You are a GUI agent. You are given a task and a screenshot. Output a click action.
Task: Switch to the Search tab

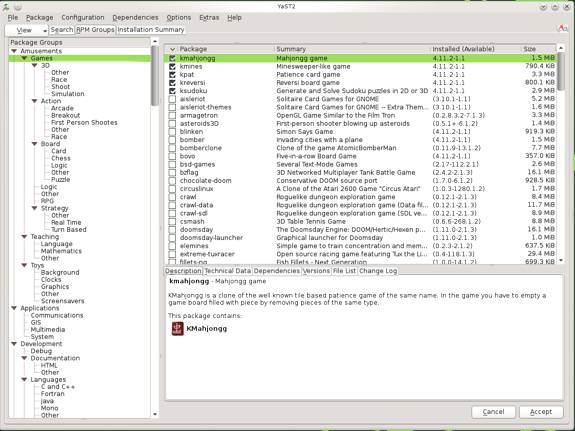tap(62, 30)
